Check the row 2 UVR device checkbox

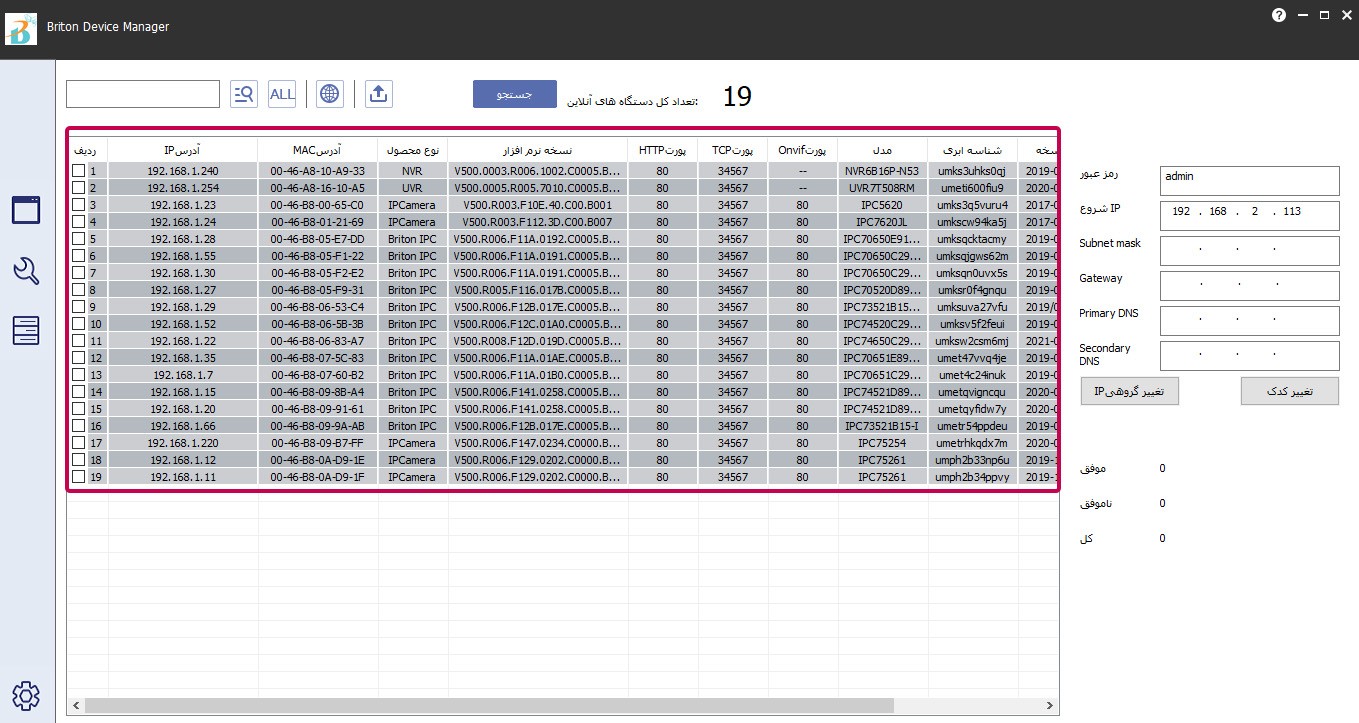coord(79,188)
